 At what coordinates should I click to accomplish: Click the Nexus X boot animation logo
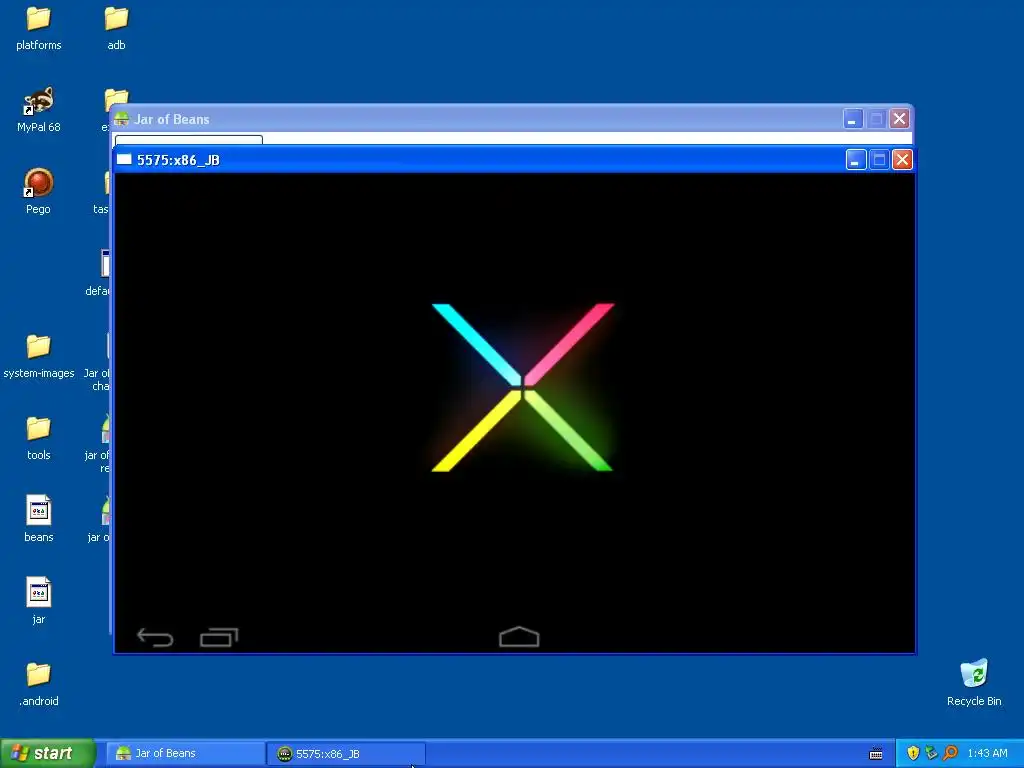522,387
